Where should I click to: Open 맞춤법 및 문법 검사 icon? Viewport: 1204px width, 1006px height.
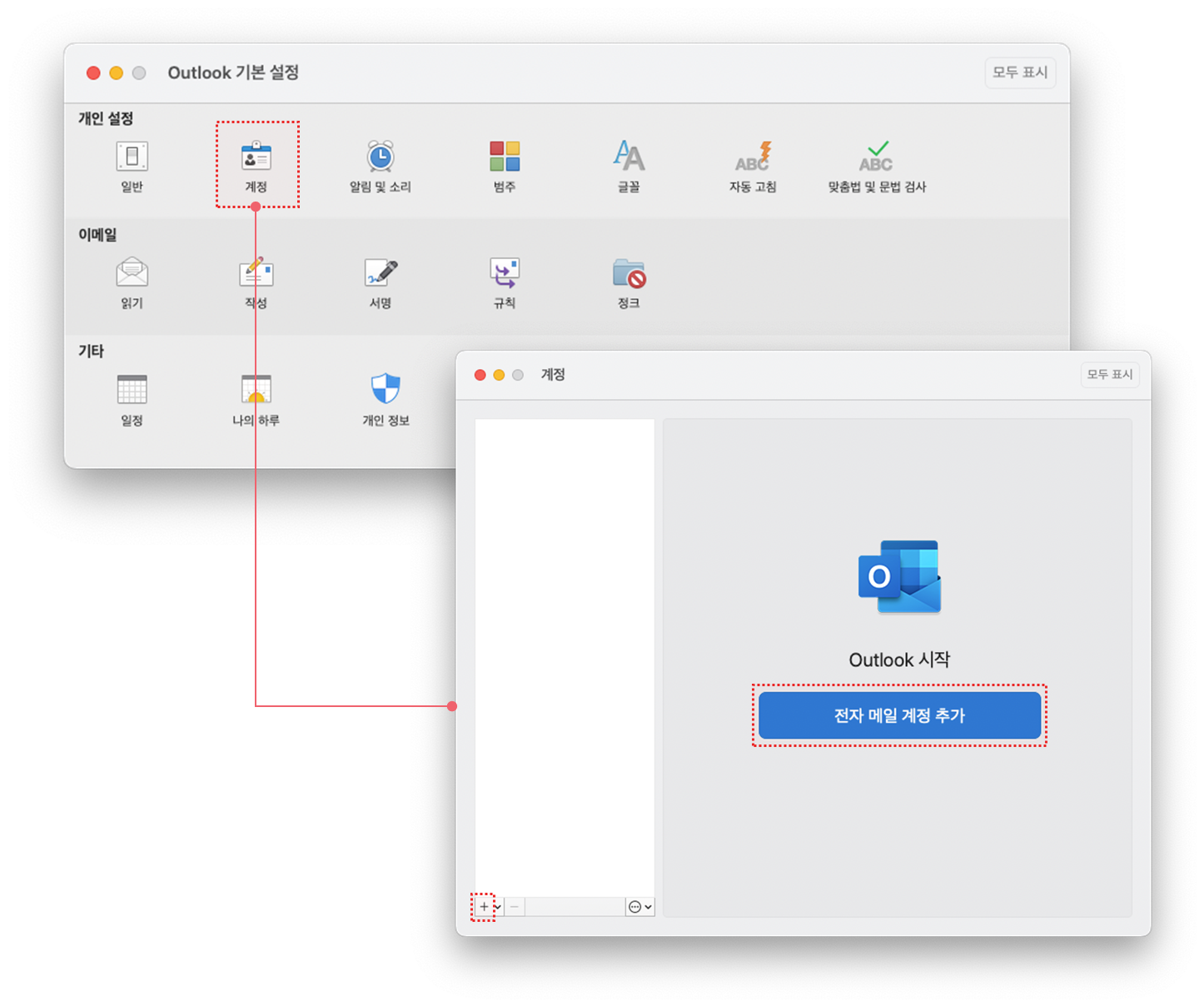click(x=876, y=157)
